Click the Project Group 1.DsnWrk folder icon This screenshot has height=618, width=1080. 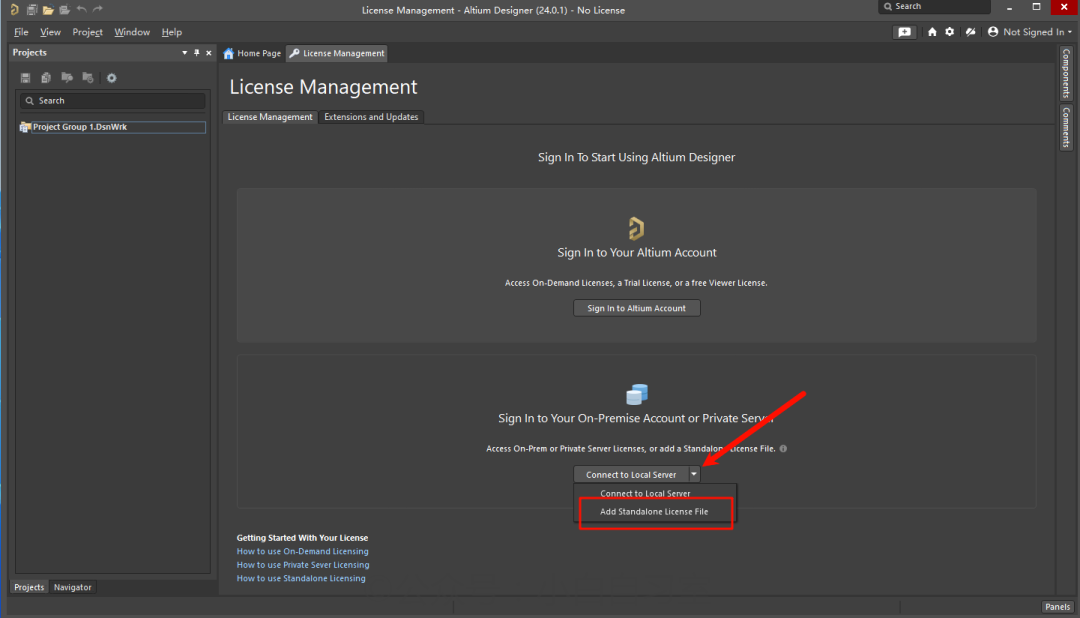point(25,127)
